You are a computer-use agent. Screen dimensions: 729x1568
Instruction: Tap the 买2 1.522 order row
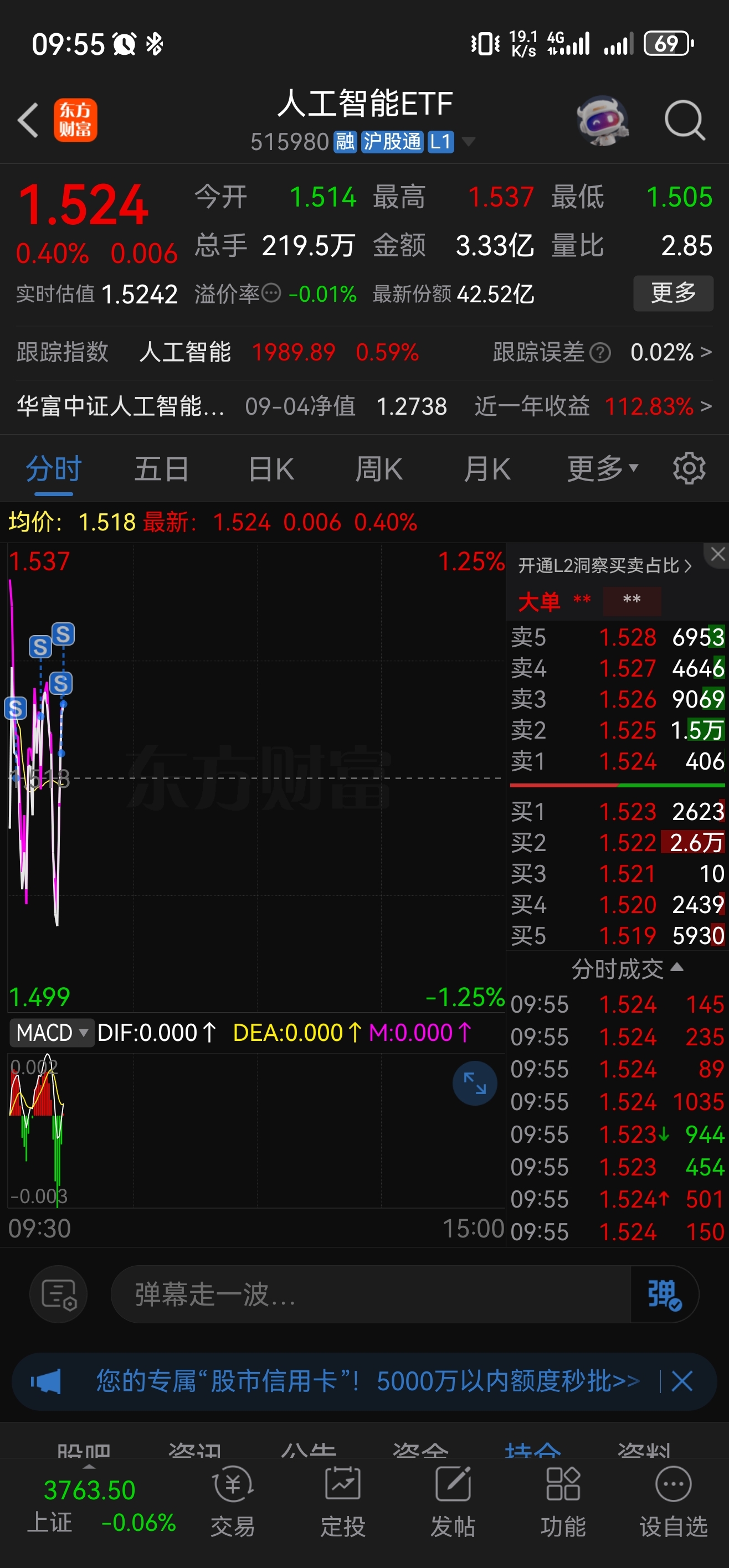[x=617, y=843]
